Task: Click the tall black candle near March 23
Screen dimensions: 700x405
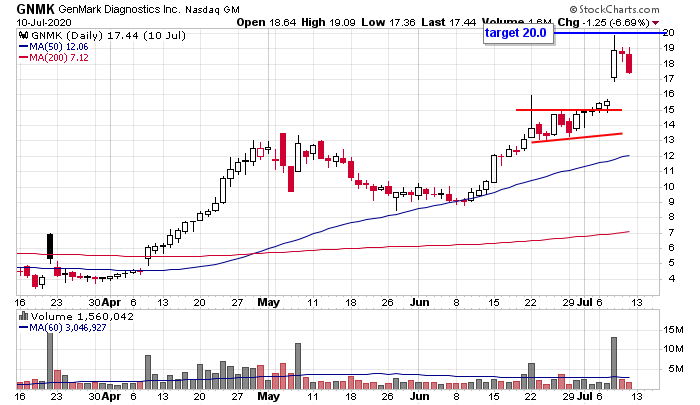Action: pyautogui.click(x=50, y=246)
